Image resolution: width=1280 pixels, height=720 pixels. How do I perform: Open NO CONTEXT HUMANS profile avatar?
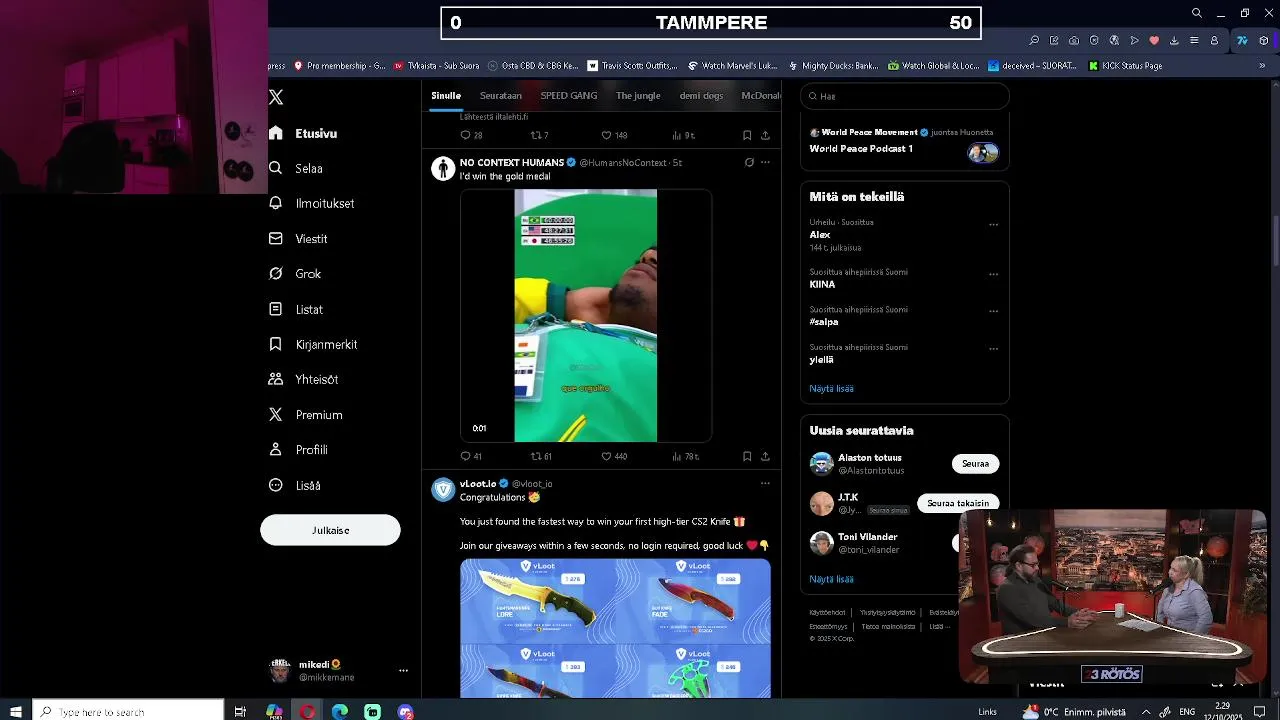coord(443,168)
